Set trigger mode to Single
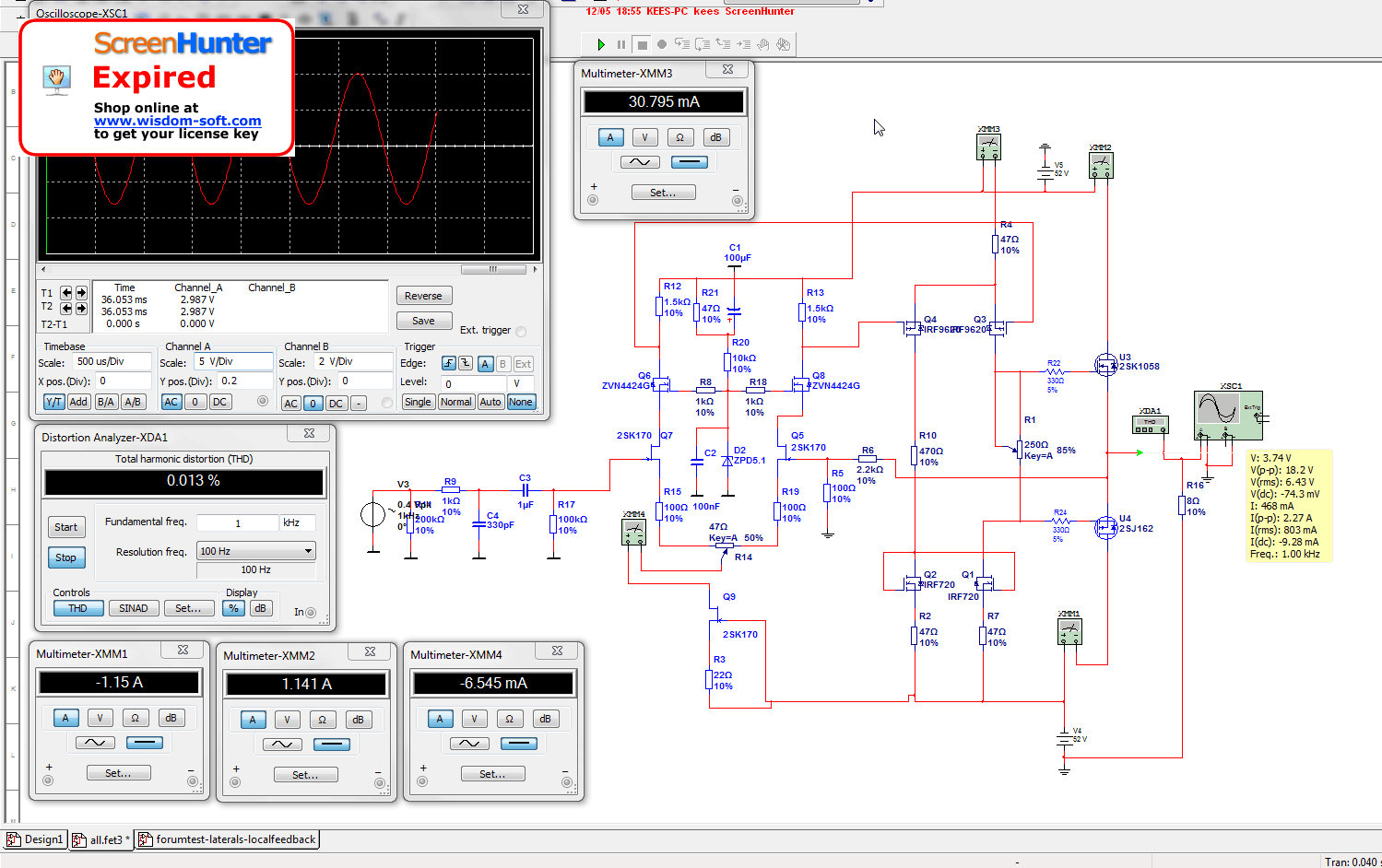Screen dimensions: 1382x868 click(x=418, y=402)
